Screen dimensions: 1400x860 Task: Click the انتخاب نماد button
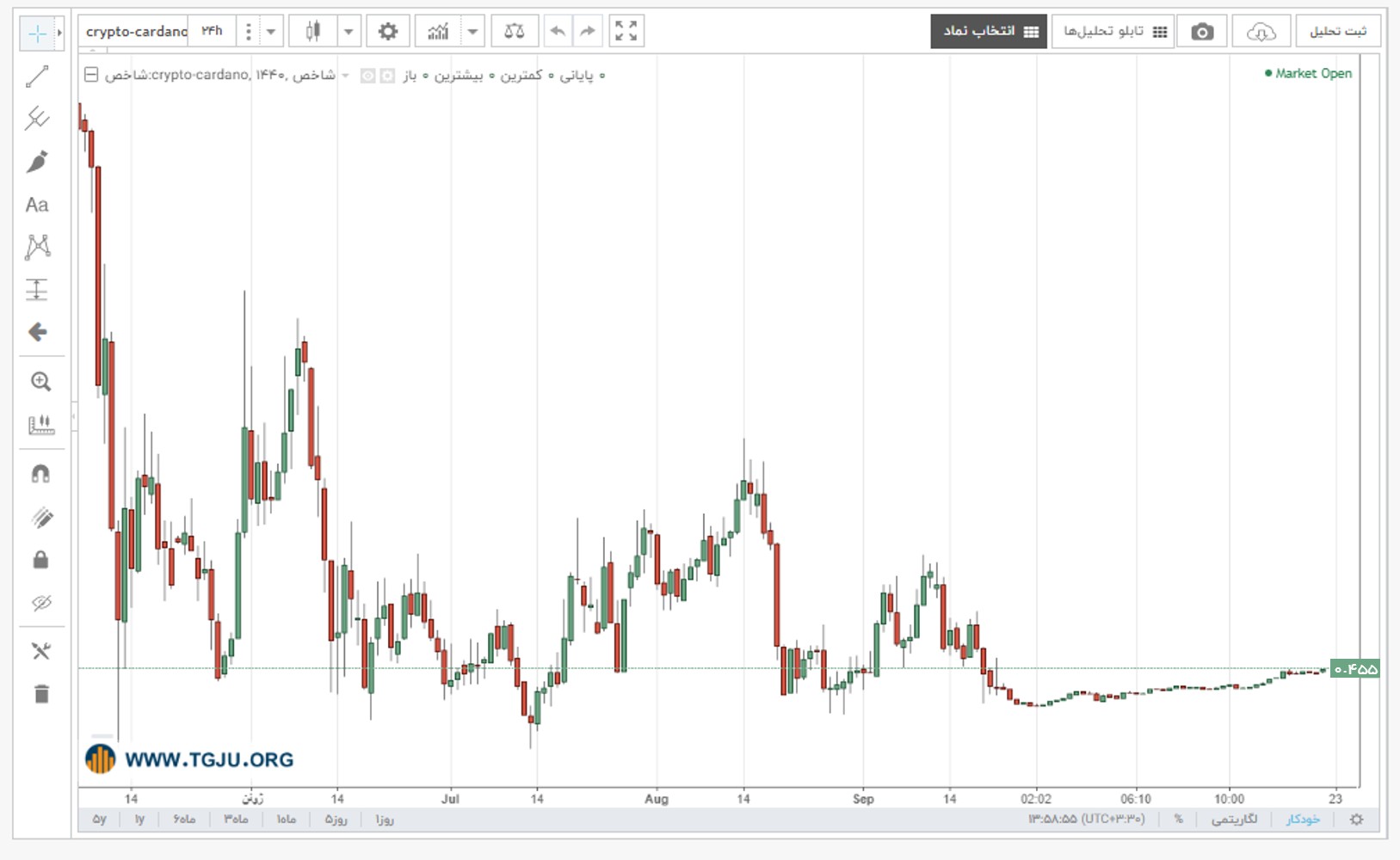(x=989, y=32)
